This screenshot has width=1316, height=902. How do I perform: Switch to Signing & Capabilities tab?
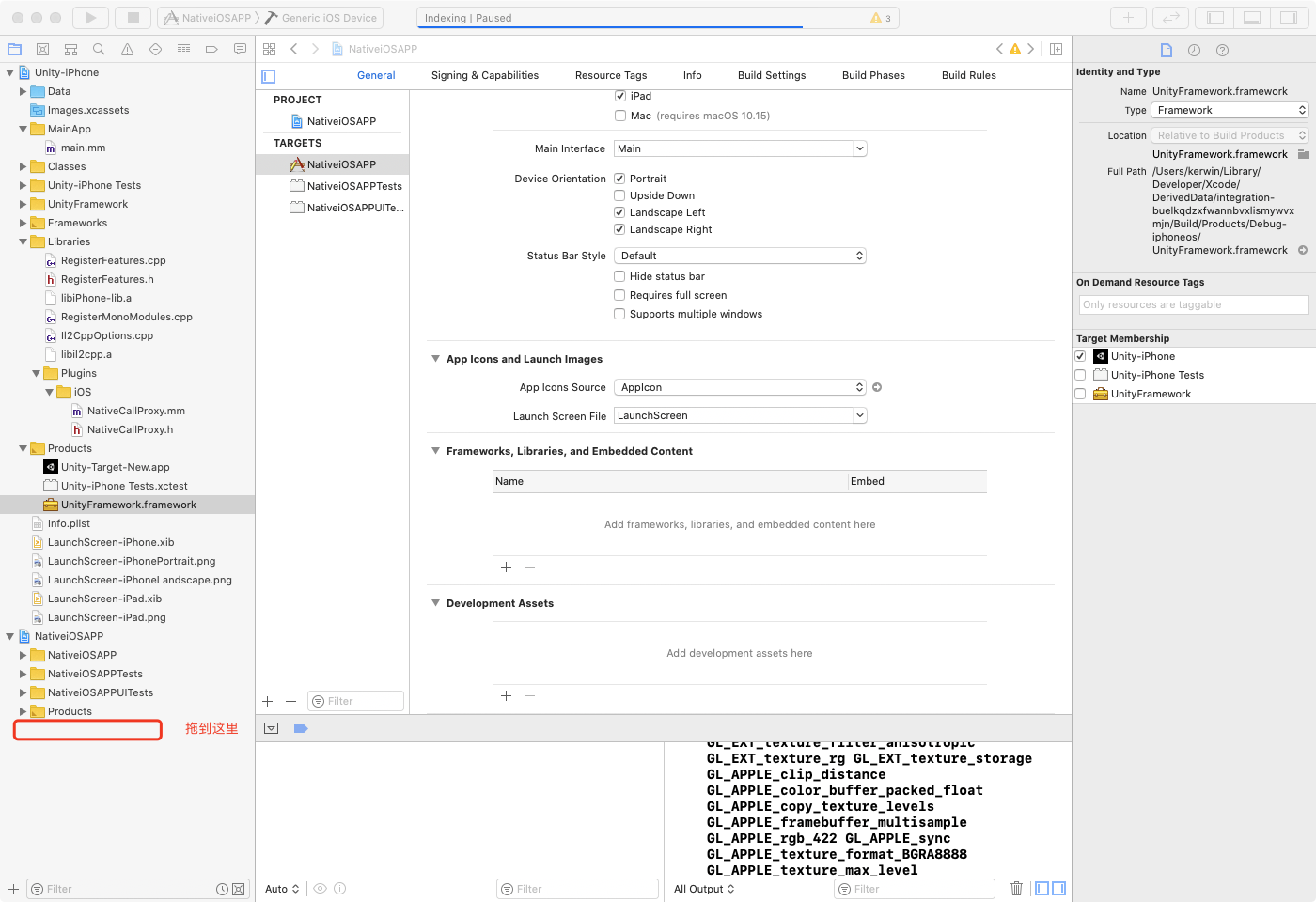pos(485,75)
